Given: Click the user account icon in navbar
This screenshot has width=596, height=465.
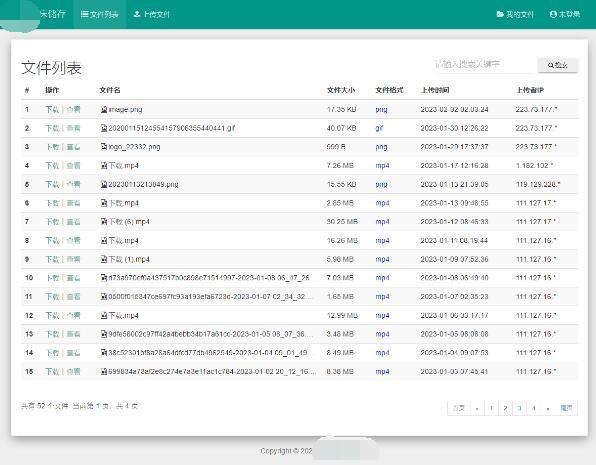Looking at the screenshot, I should tap(553, 14).
